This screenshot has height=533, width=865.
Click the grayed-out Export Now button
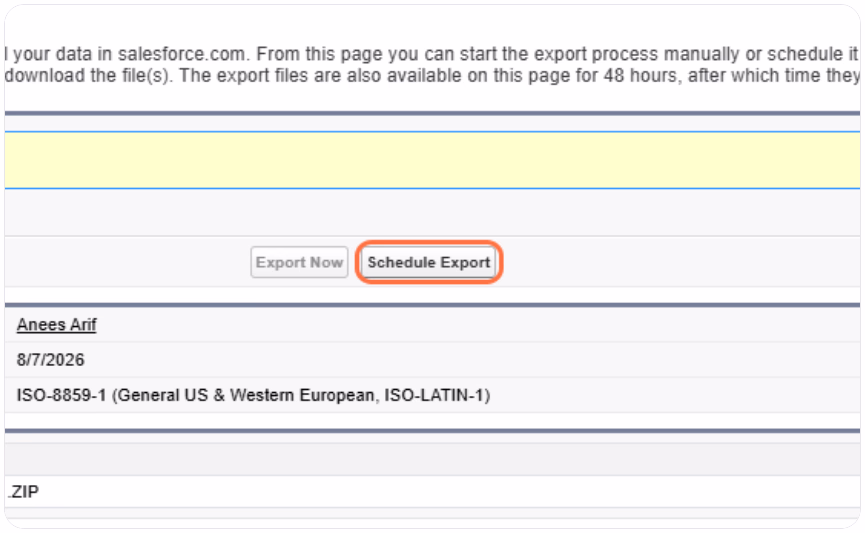(x=299, y=262)
